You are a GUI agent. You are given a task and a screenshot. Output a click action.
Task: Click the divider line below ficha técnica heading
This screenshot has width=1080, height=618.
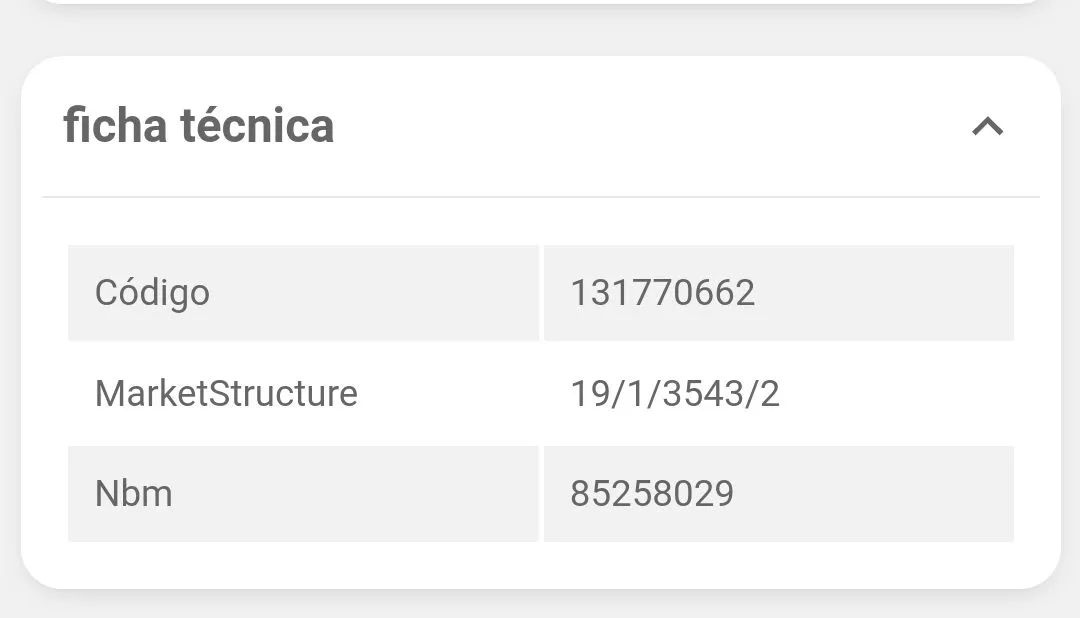540,197
